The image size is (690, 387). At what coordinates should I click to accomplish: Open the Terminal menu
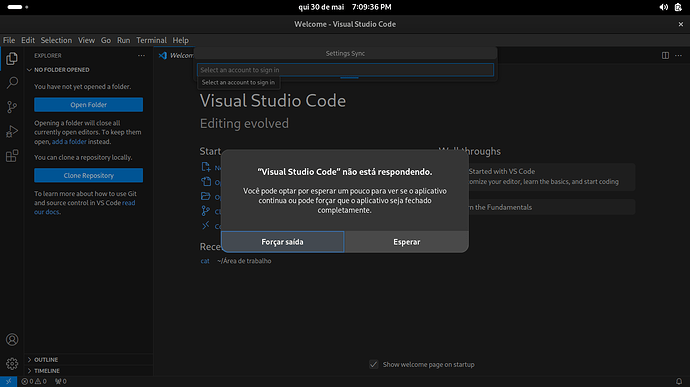151,40
